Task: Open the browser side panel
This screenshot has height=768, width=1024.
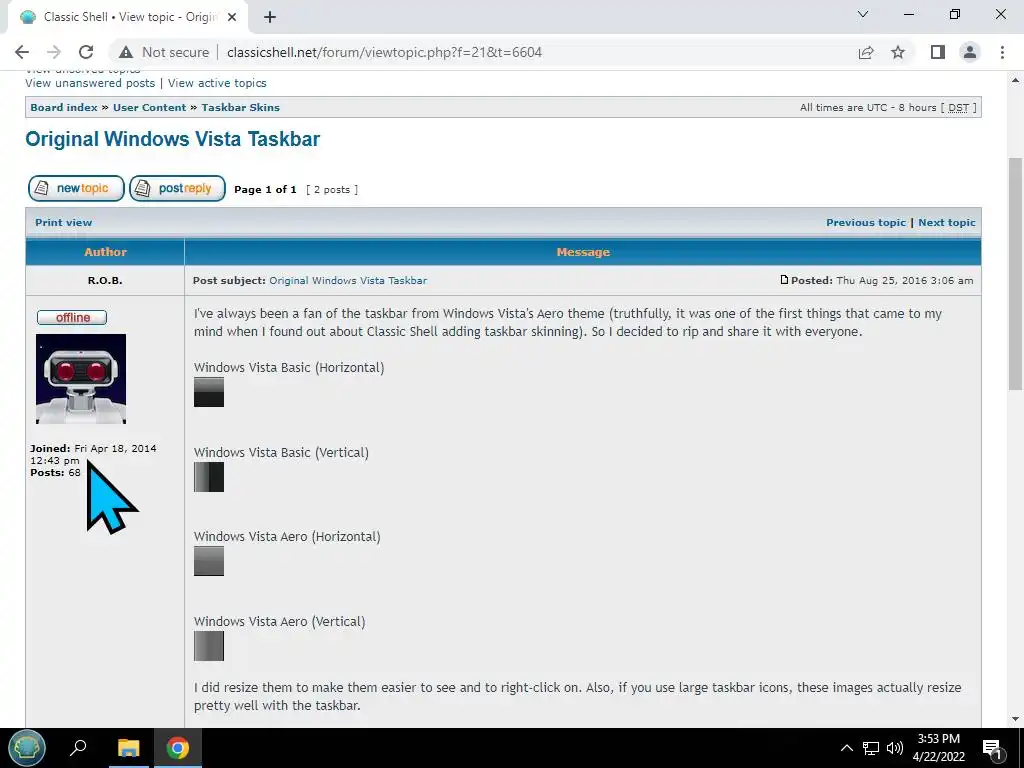Action: tap(938, 52)
